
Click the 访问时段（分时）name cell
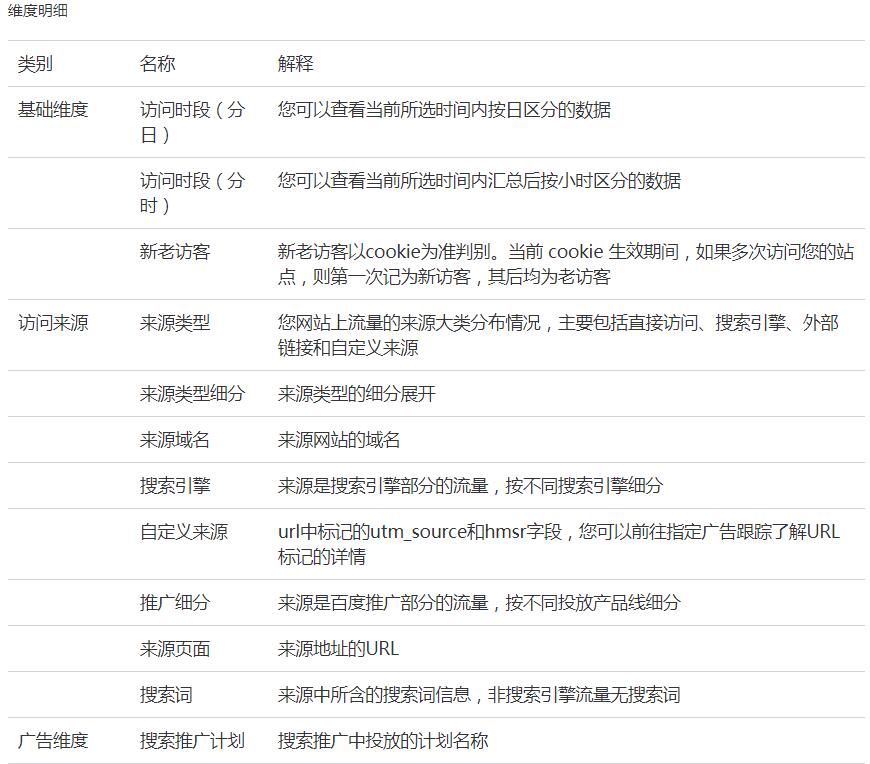191,193
